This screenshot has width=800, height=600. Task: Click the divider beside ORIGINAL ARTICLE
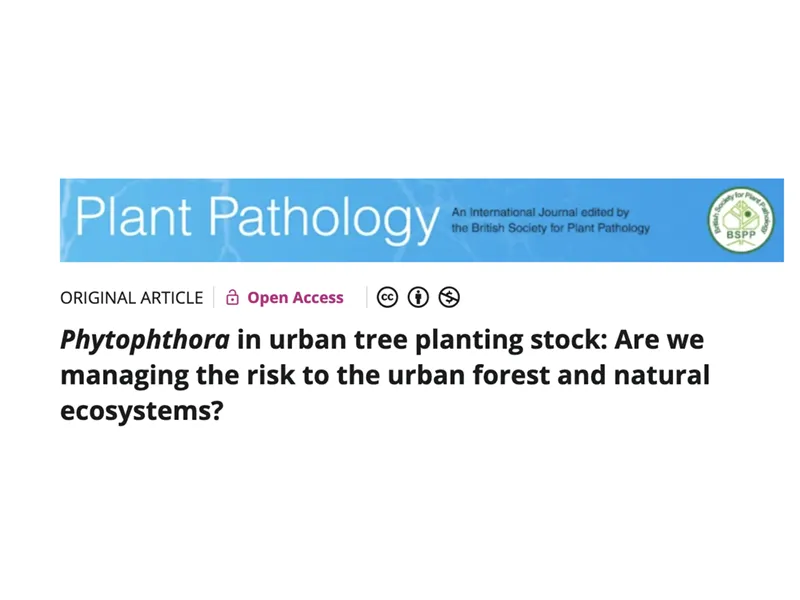(214, 297)
